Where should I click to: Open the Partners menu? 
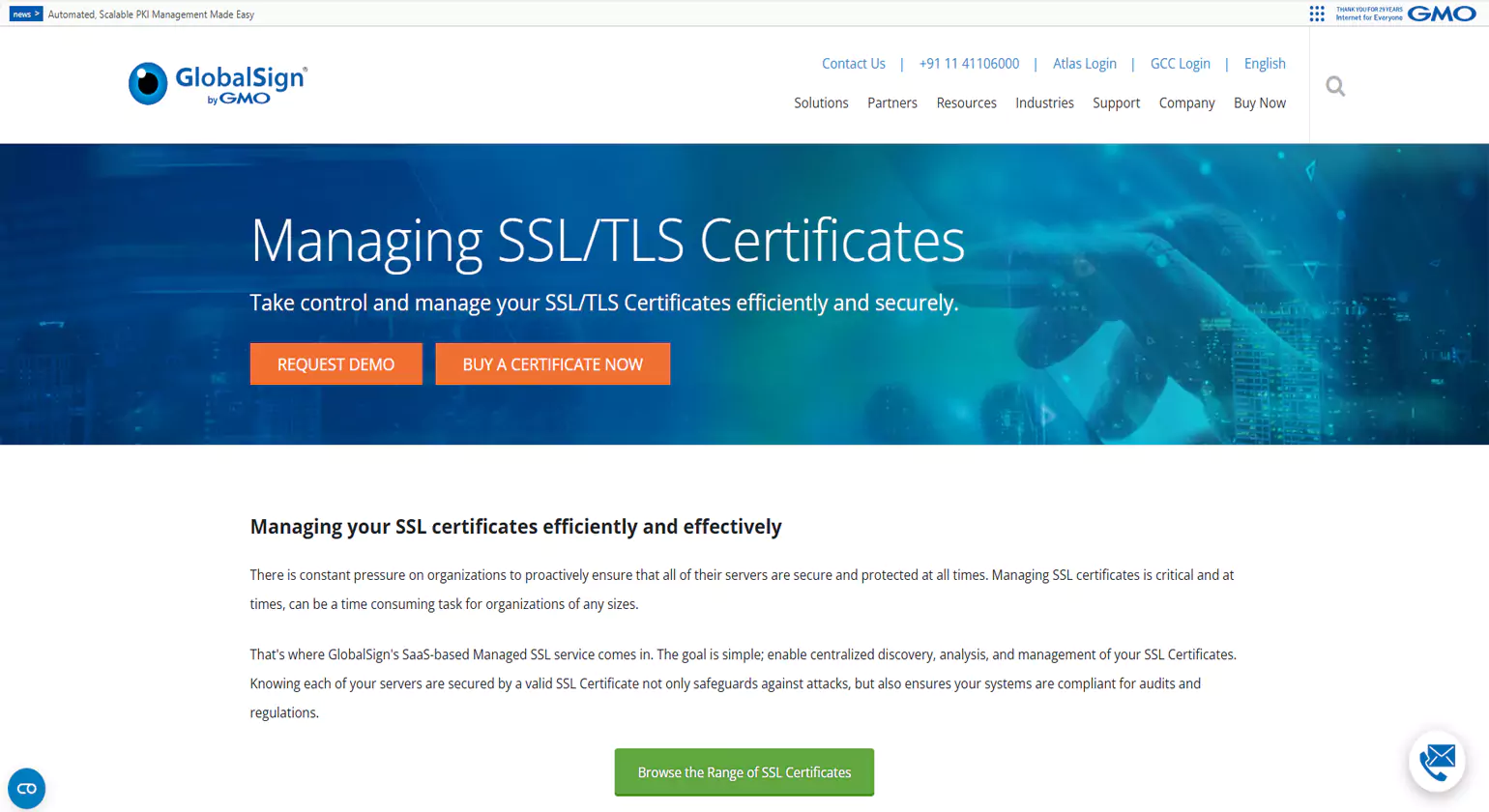click(891, 103)
